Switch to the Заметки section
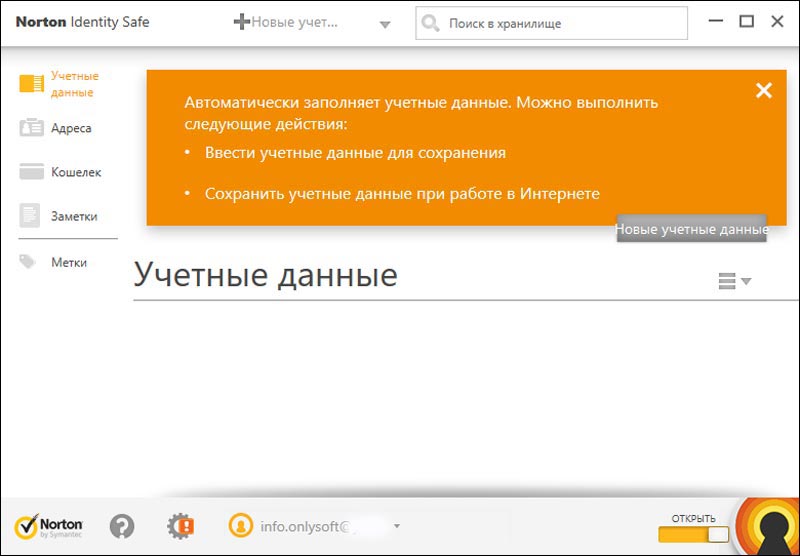The width and height of the screenshot is (800, 556). point(74,216)
